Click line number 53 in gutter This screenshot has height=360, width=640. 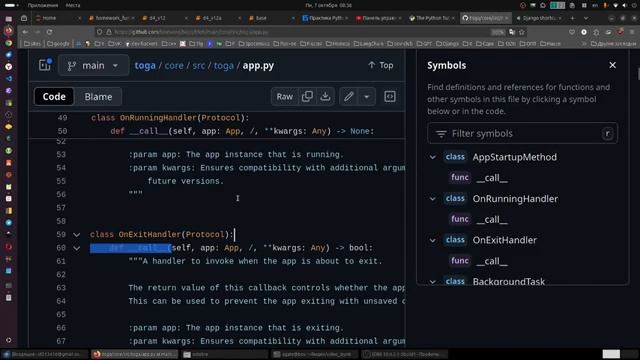[61, 155]
